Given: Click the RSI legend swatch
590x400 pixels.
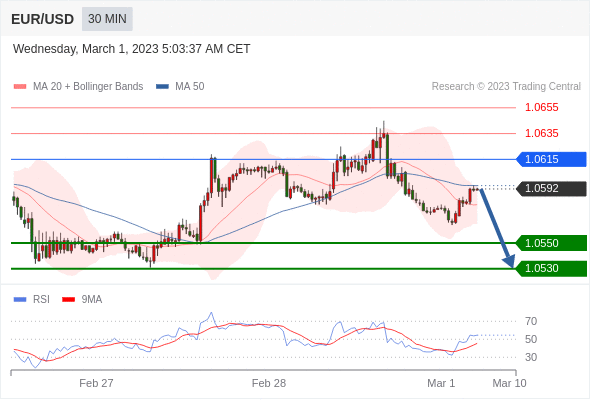Looking at the screenshot, I should click(x=20, y=300).
